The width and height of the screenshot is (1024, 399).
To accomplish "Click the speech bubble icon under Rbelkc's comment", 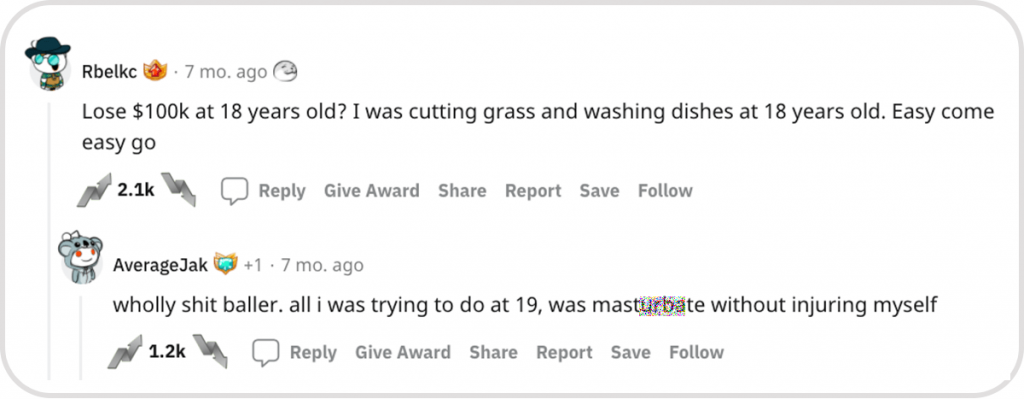I will 234,191.
